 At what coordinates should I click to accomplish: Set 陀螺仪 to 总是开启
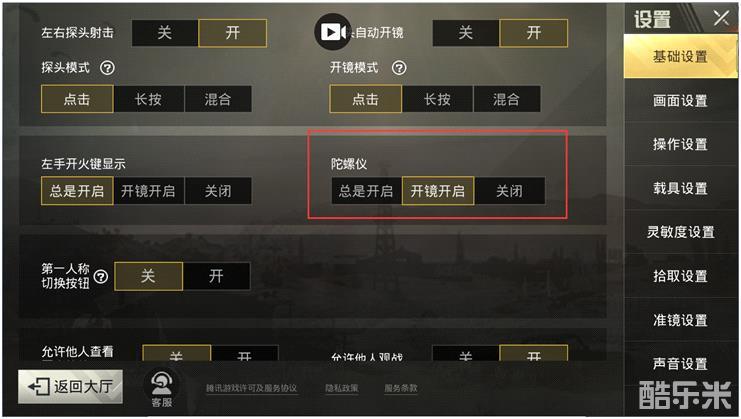coord(366,191)
